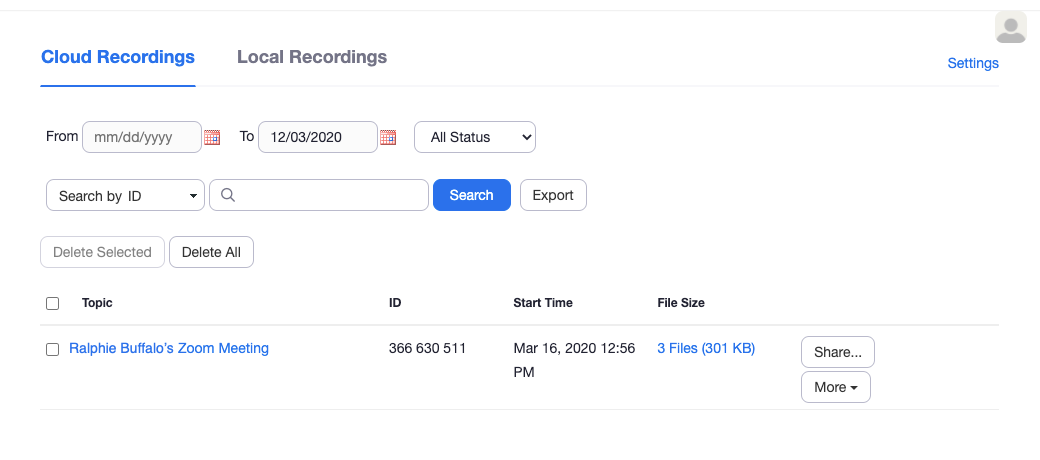
Task: Switch to the Cloud Recordings tab
Action: tap(118, 57)
